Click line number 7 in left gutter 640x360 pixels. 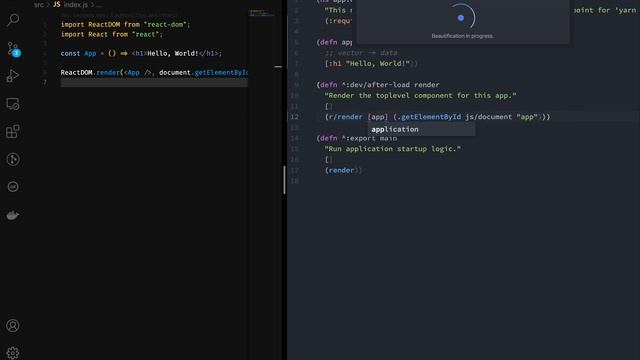tap(45, 82)
